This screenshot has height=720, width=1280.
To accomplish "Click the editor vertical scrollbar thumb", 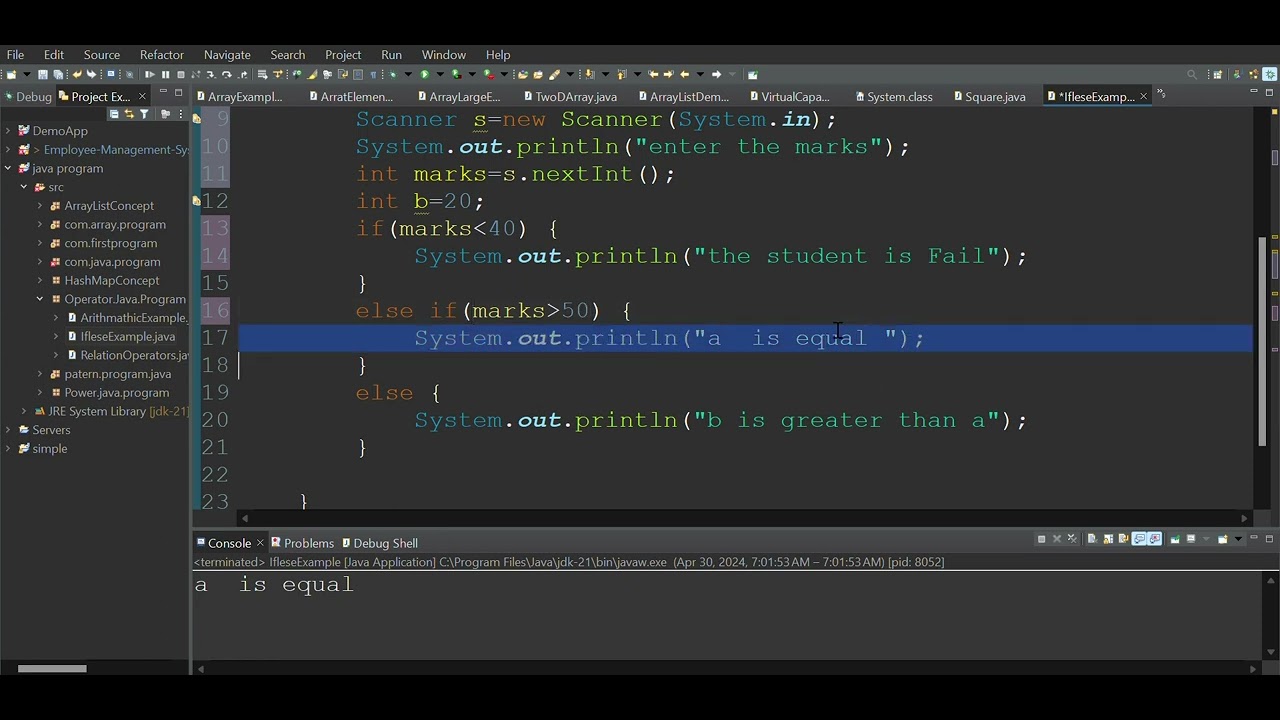I will (x=1262, y=340).
